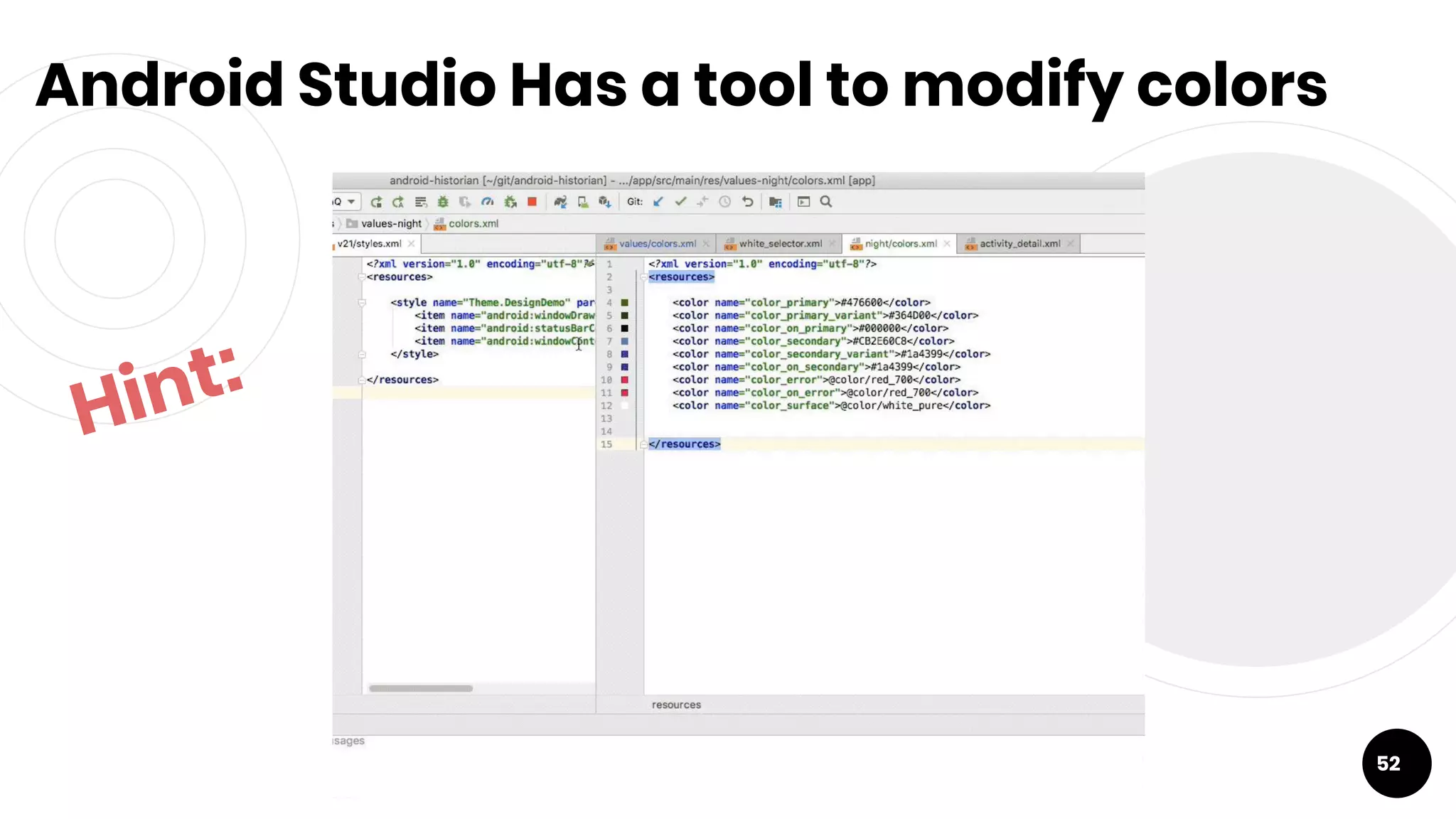Click red color_error swatch on line 10
Viewport: 1456px width, 819px height.
tap(625, 380)
